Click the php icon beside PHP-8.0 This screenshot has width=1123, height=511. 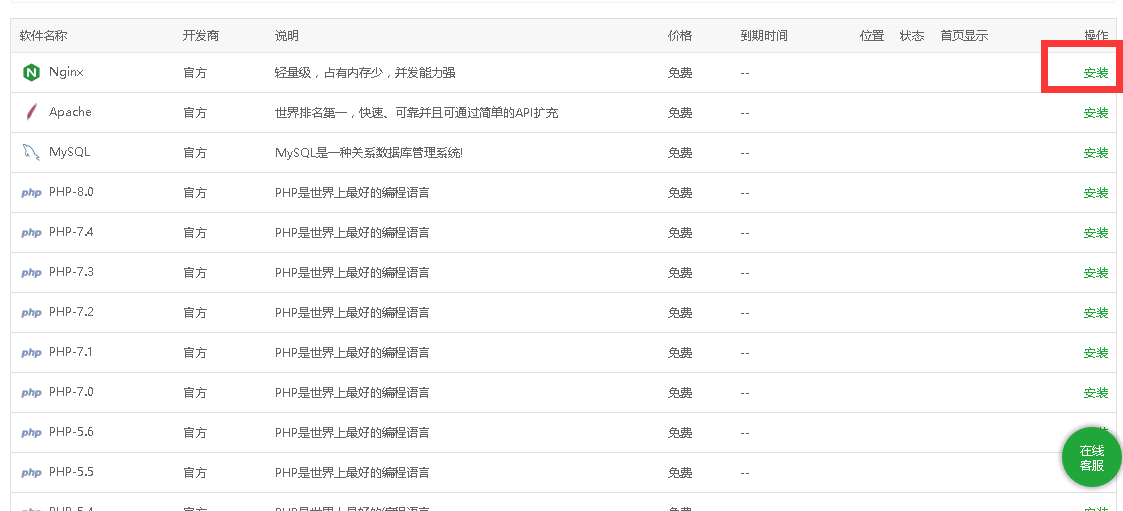point(32,193)
